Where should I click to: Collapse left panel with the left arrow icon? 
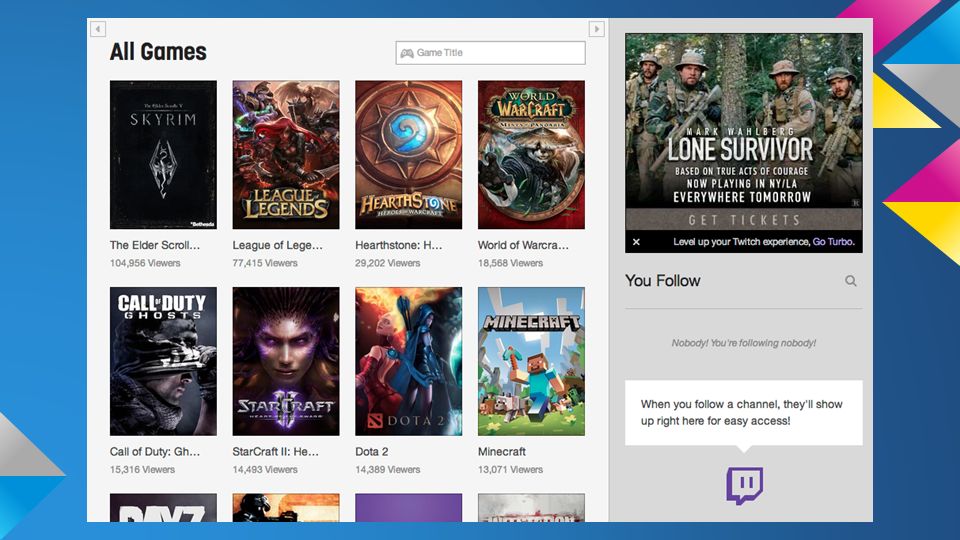(98, 29)
